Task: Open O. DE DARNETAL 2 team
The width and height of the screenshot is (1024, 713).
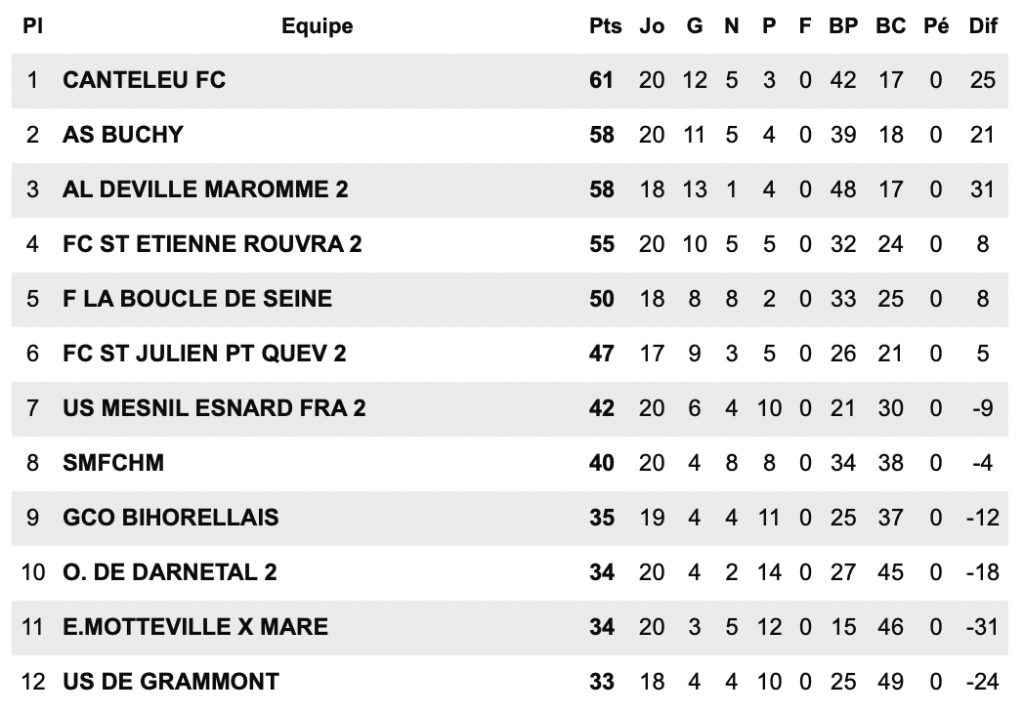Action: coord(170,573)
